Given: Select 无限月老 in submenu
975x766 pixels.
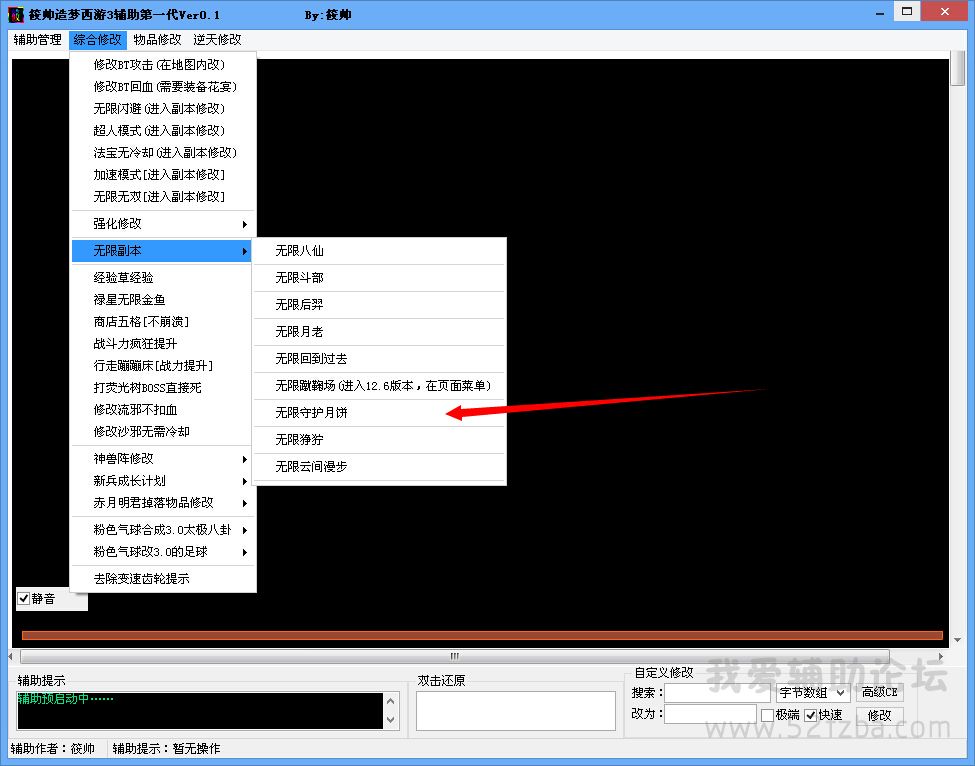Looking at the screenshot, I should pyautogui.click(x=379, y=332).
